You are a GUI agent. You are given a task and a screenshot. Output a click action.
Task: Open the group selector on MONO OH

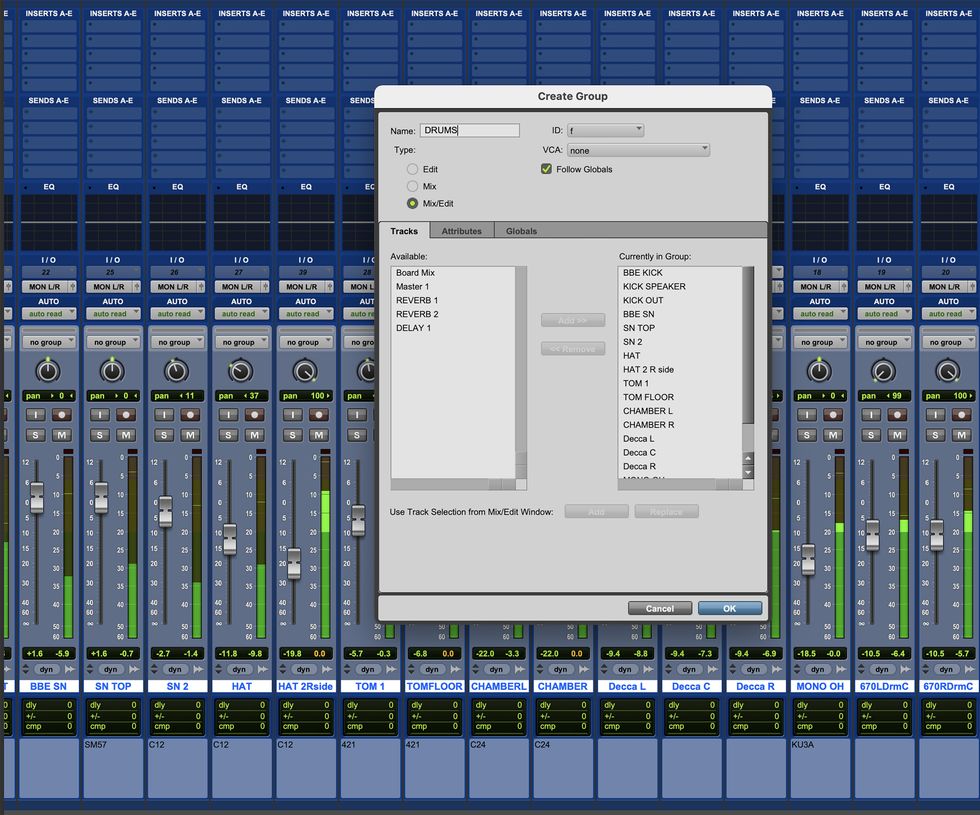click(x=820, y=342)
